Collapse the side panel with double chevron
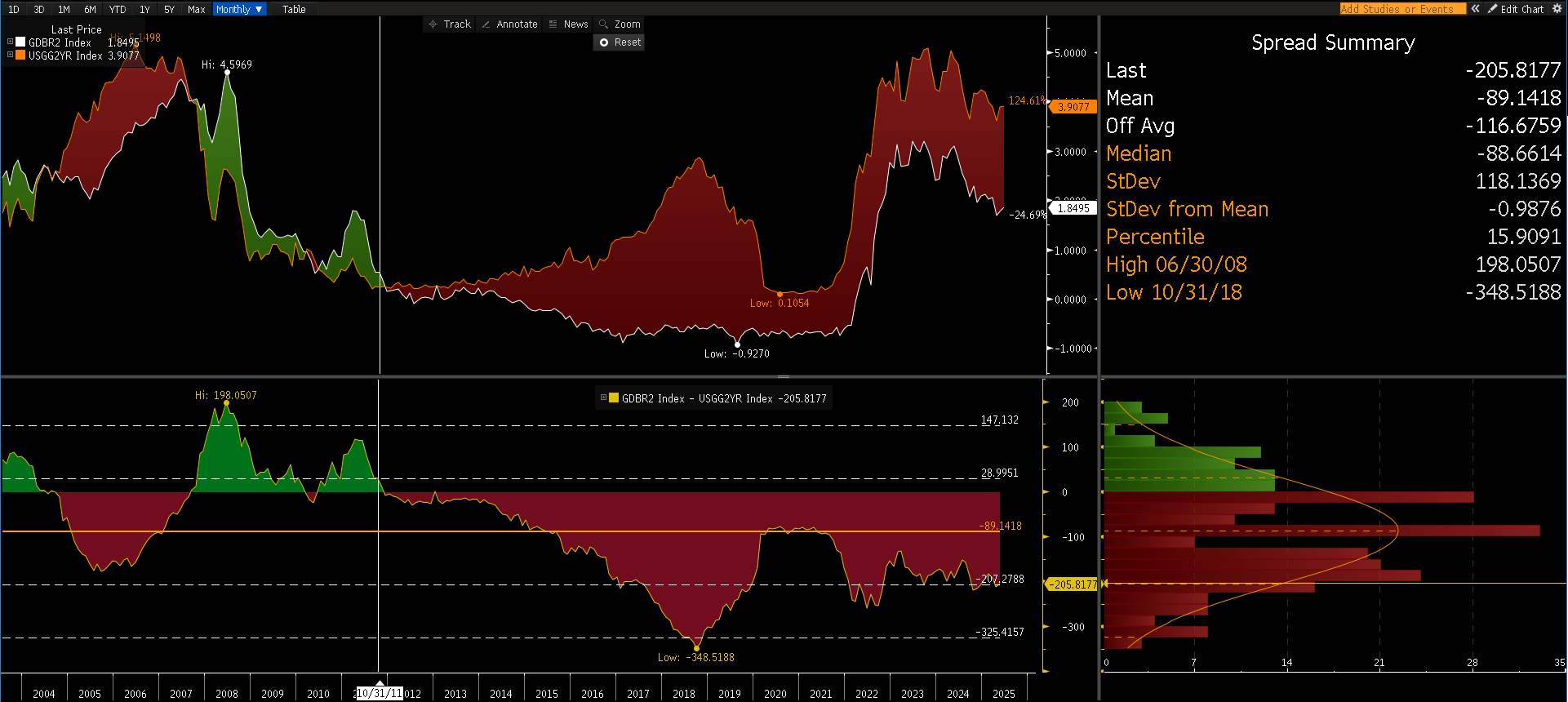The image size is (1568, 702). pos(1476,9)
